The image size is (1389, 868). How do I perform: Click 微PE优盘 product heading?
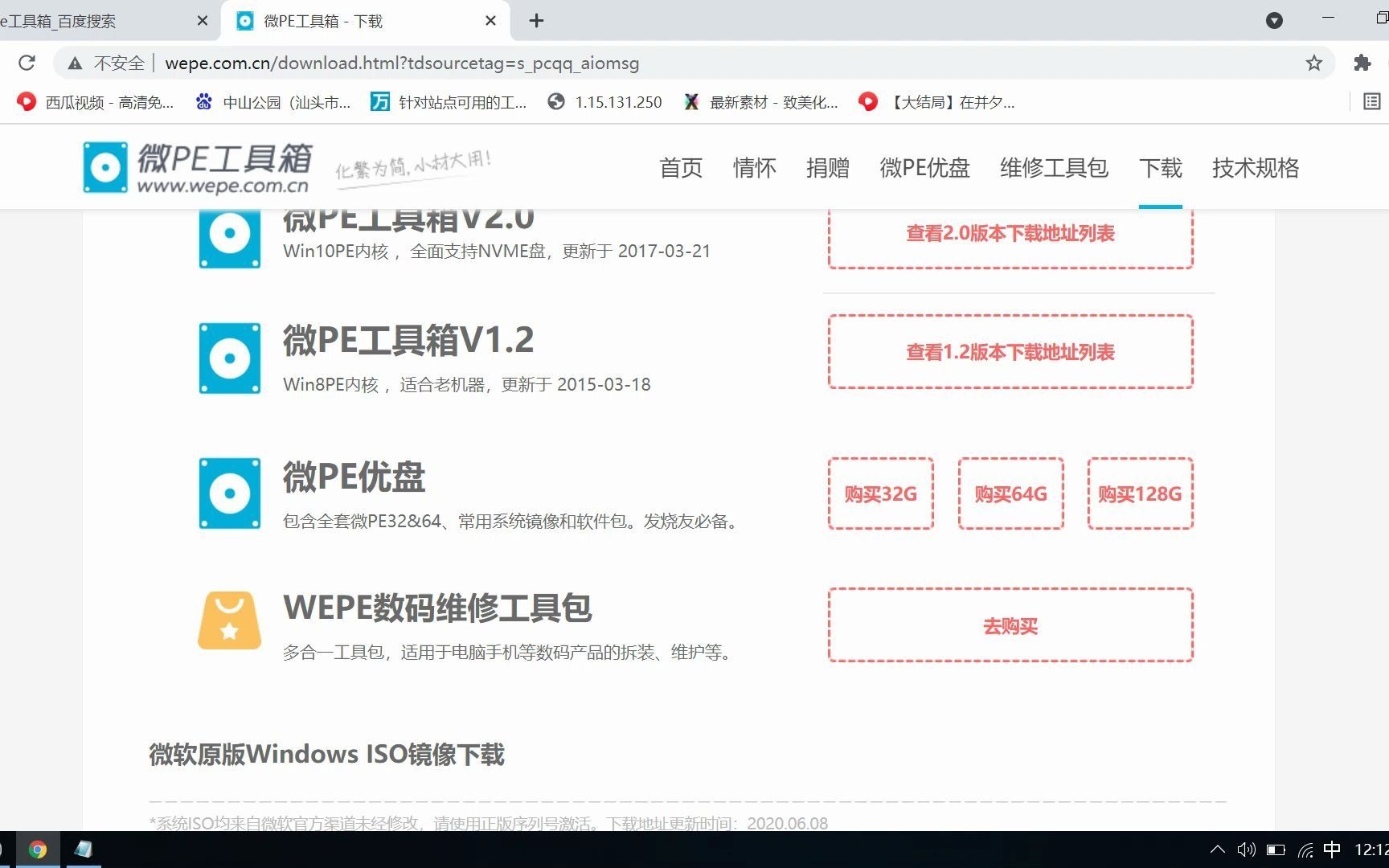(x=354, y=477)
